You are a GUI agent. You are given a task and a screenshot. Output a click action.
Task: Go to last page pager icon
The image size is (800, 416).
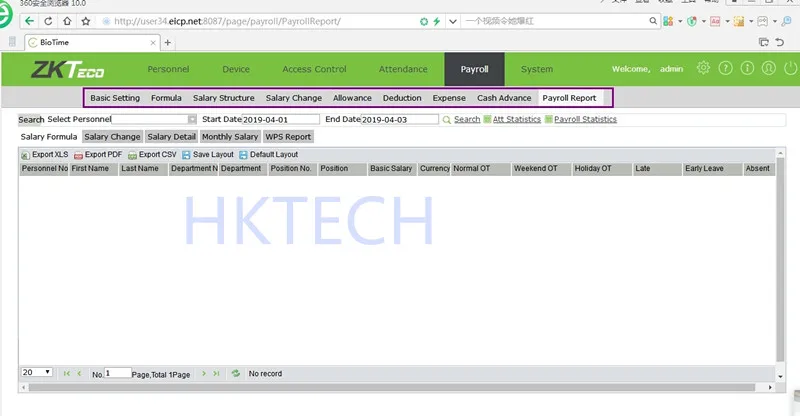pyautogui.click(x=216, y=374)
